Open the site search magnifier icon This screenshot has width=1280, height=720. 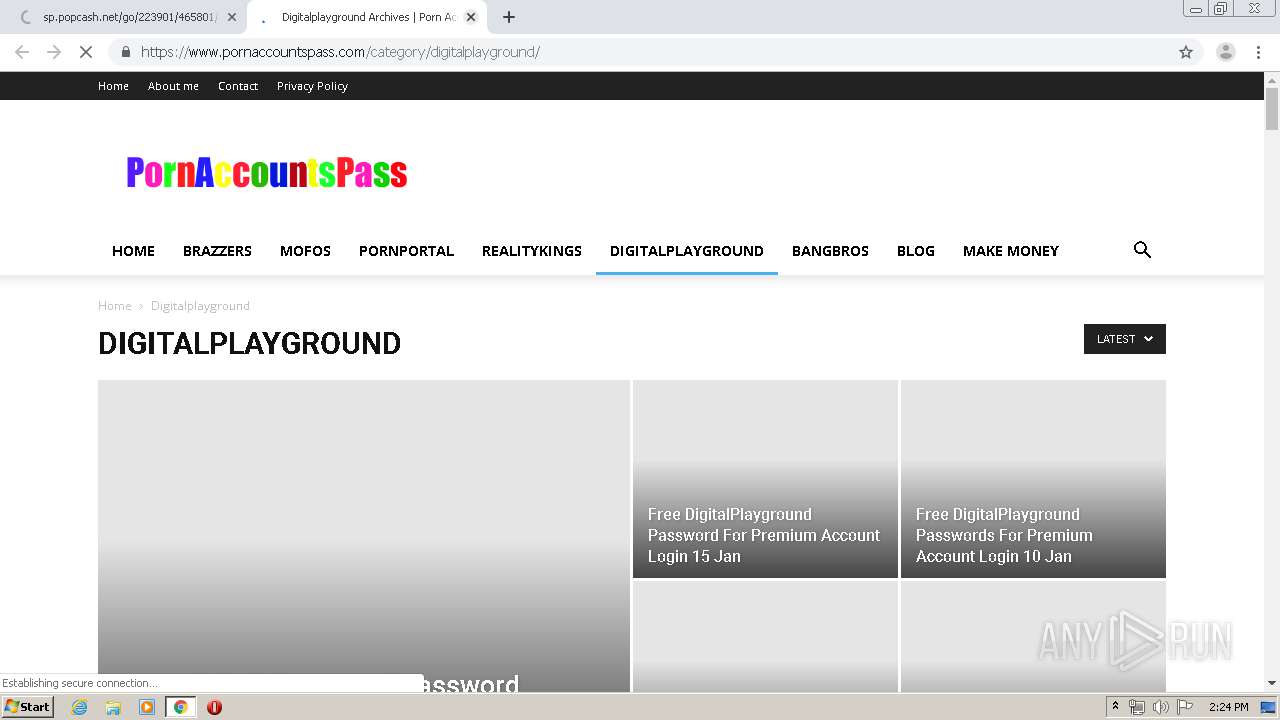(x=1142, y=250)
